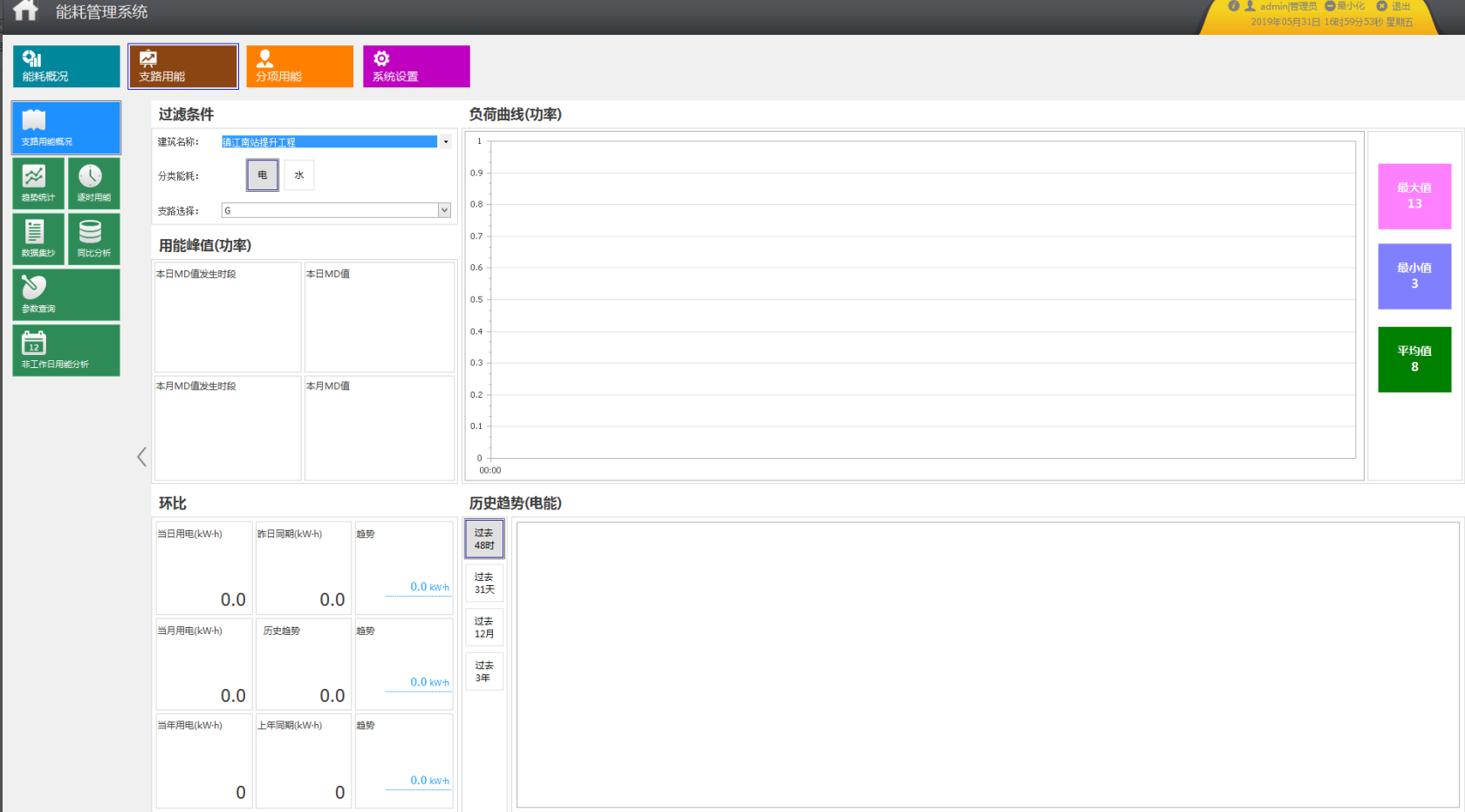Screen dimensions: 1465x812
Task: Open 趋势统计 trend statistics tile
Action: click(x=38, y=183)
